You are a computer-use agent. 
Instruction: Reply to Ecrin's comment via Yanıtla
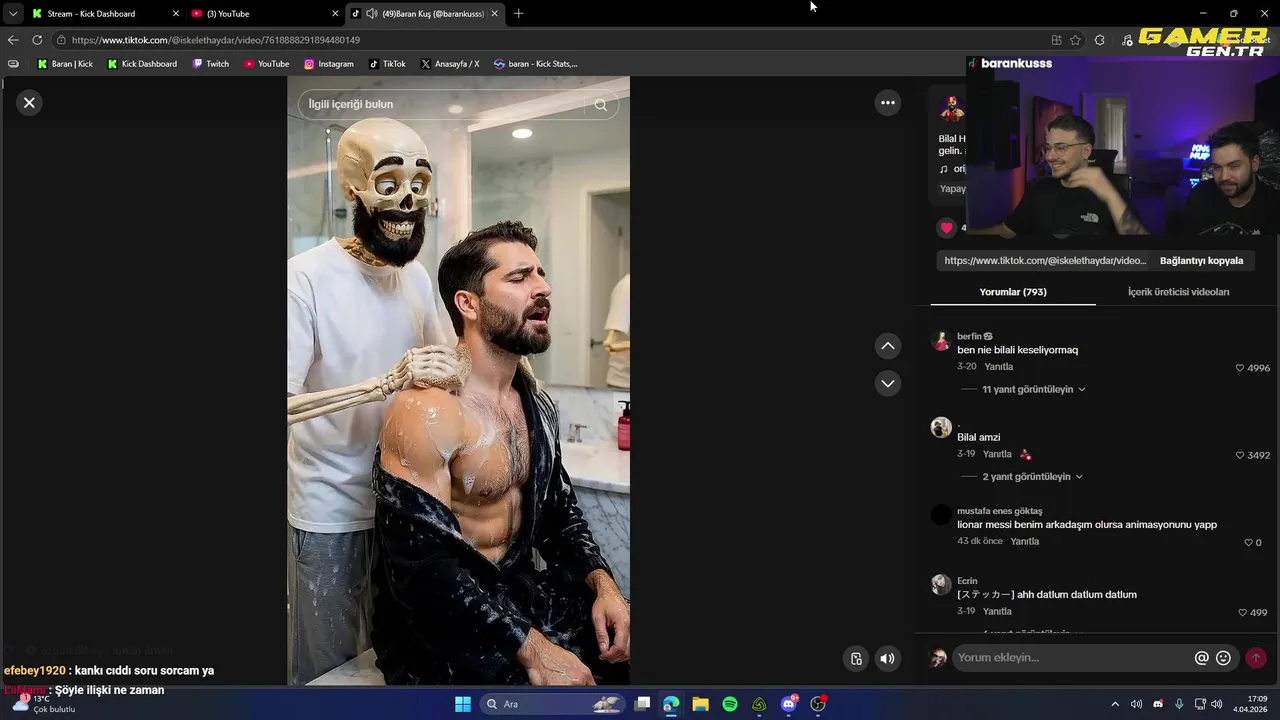point(997,611)
